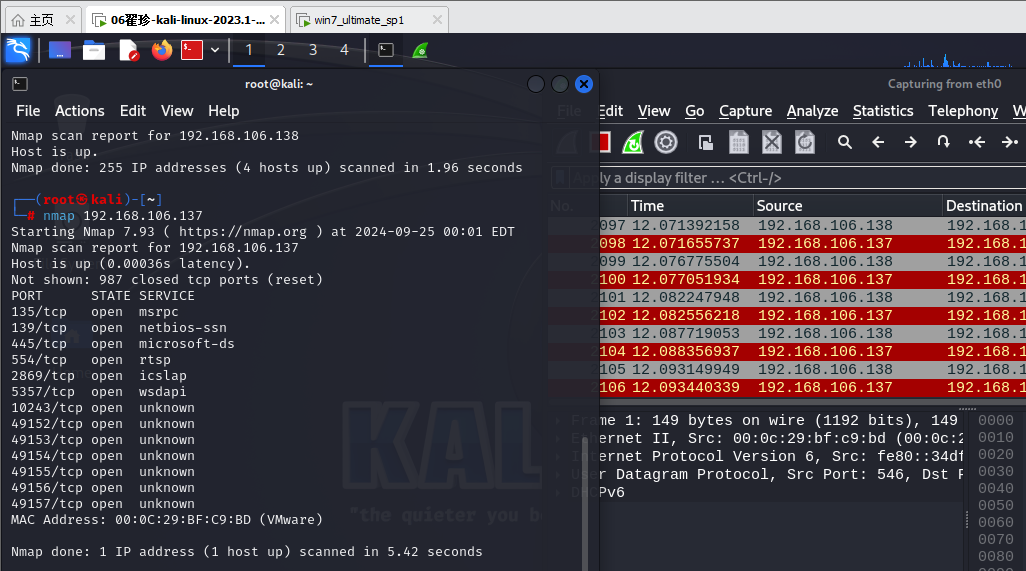Open the terminal File menu

point(28,111)
